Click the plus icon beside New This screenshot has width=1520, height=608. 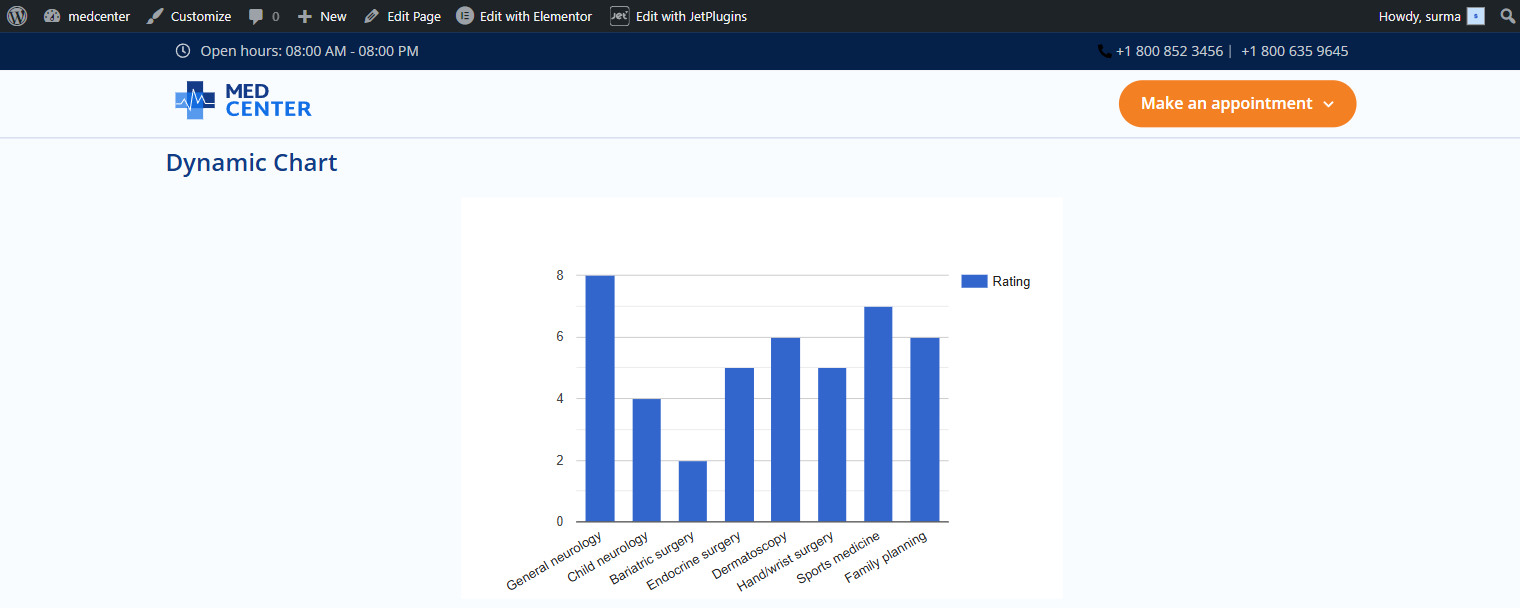pos(305,16)
